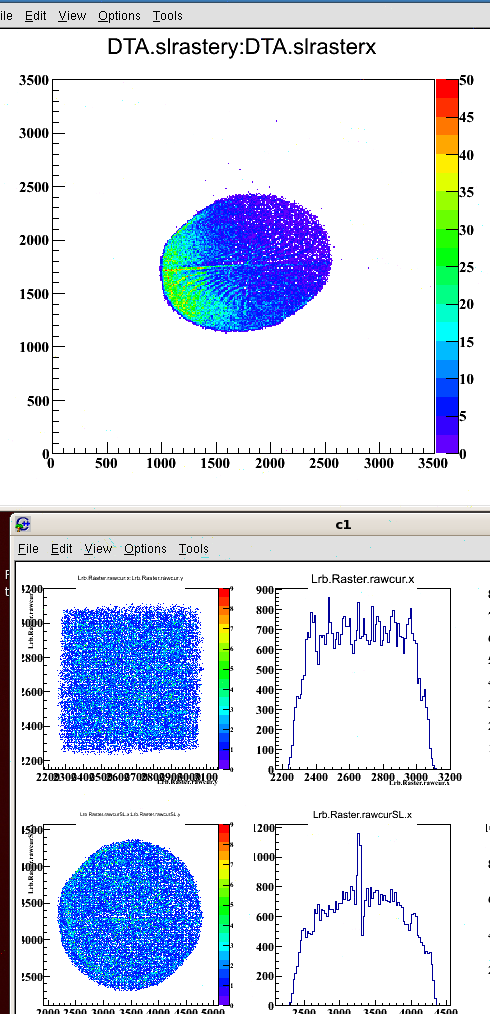Click the color palette beside the DTA plot

447,266
